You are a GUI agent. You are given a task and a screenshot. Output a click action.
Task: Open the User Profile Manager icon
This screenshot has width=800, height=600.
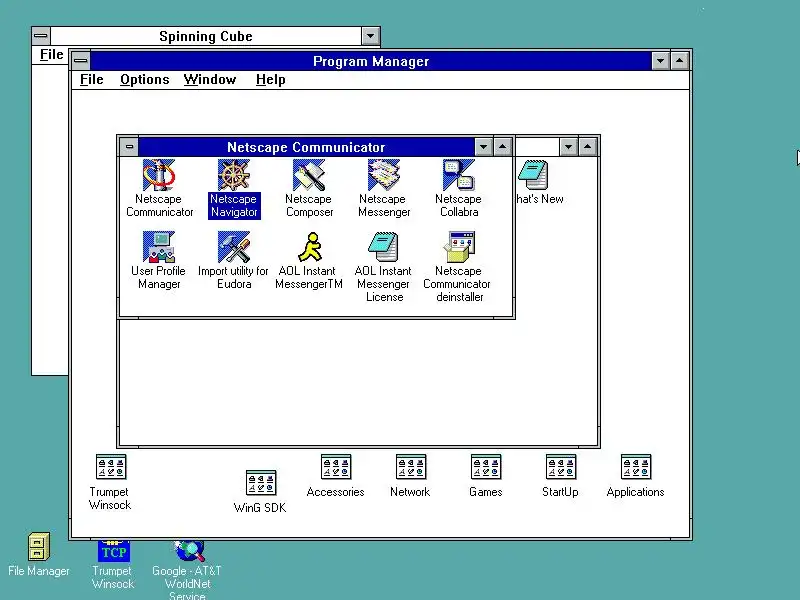(159, 247)
